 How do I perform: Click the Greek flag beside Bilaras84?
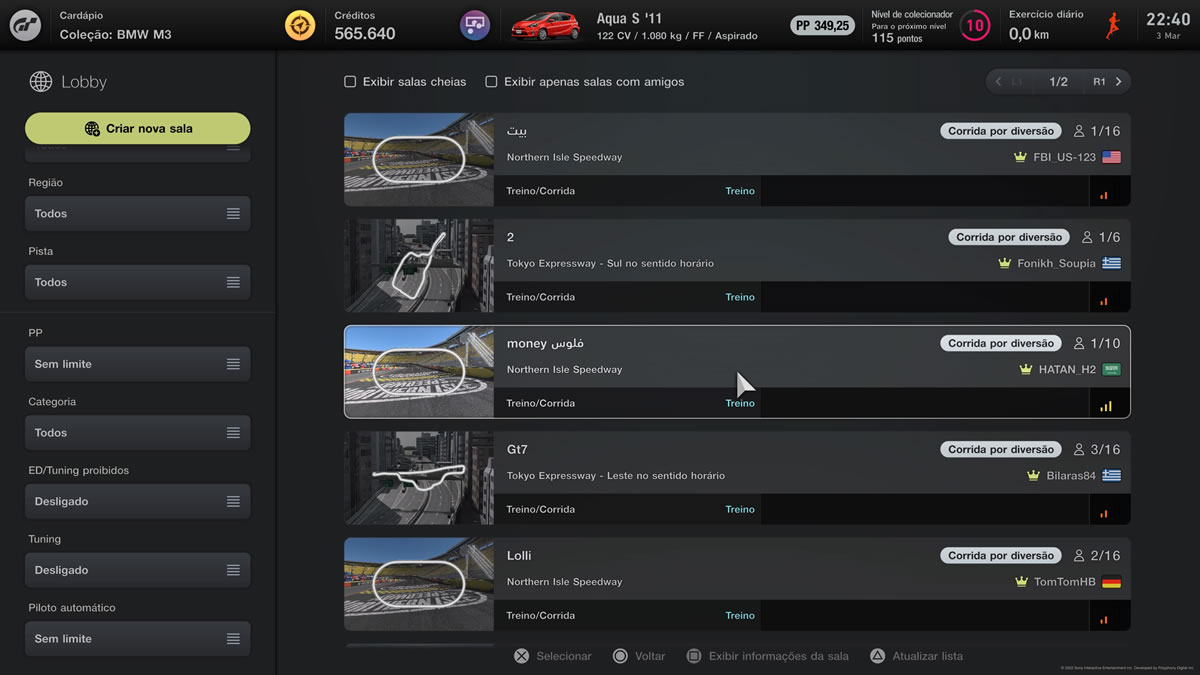click(1111, 475)
